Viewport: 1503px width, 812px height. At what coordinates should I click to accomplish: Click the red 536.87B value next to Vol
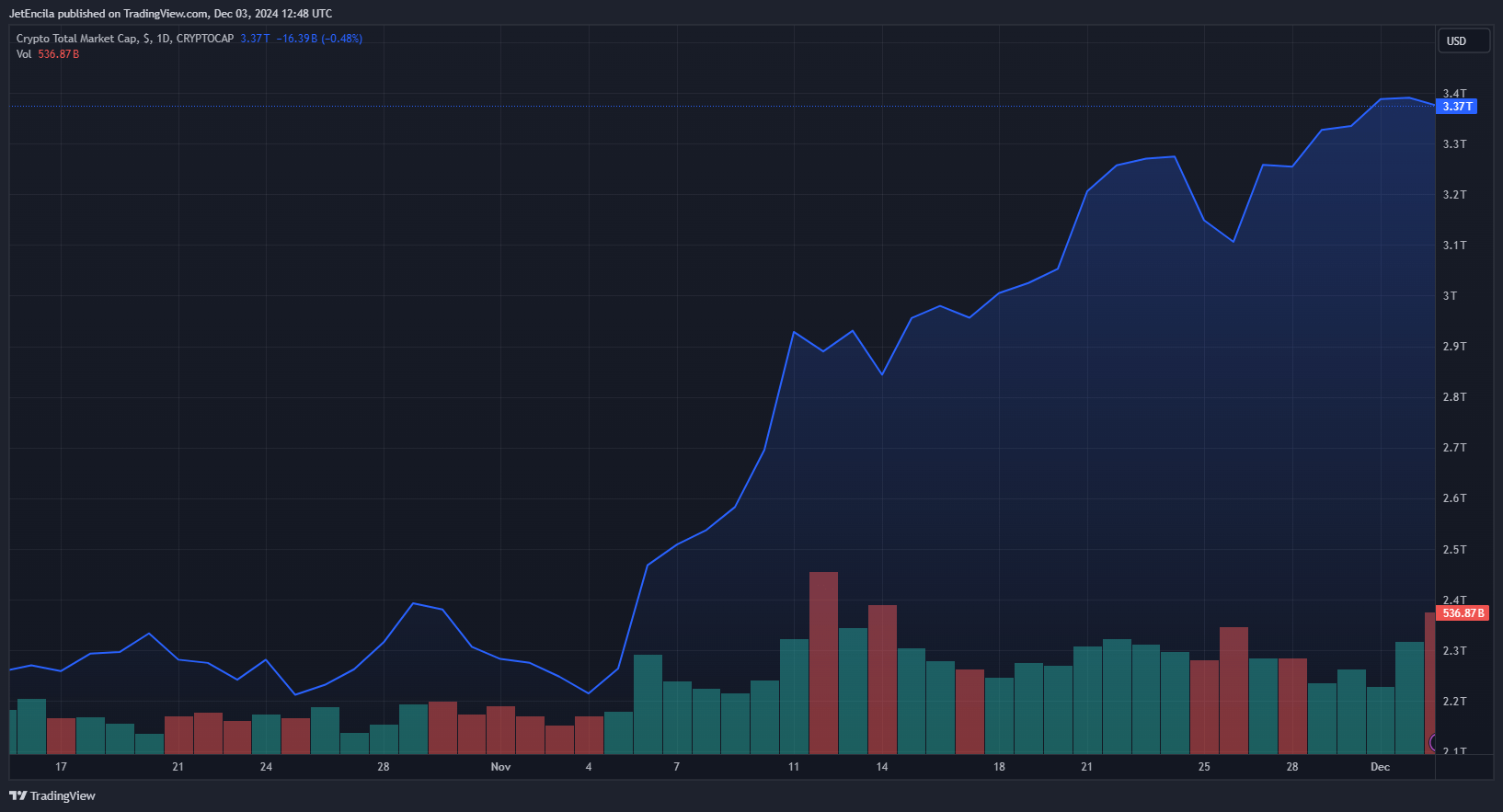point(59,54)
